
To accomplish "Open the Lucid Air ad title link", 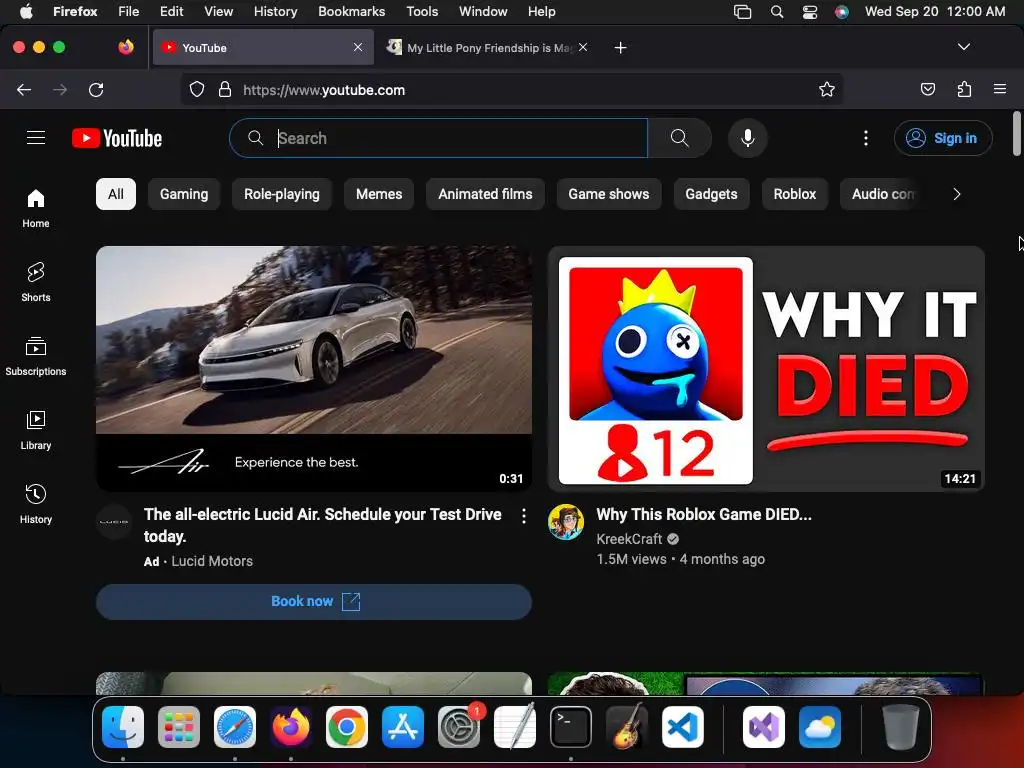I will 323,525.
